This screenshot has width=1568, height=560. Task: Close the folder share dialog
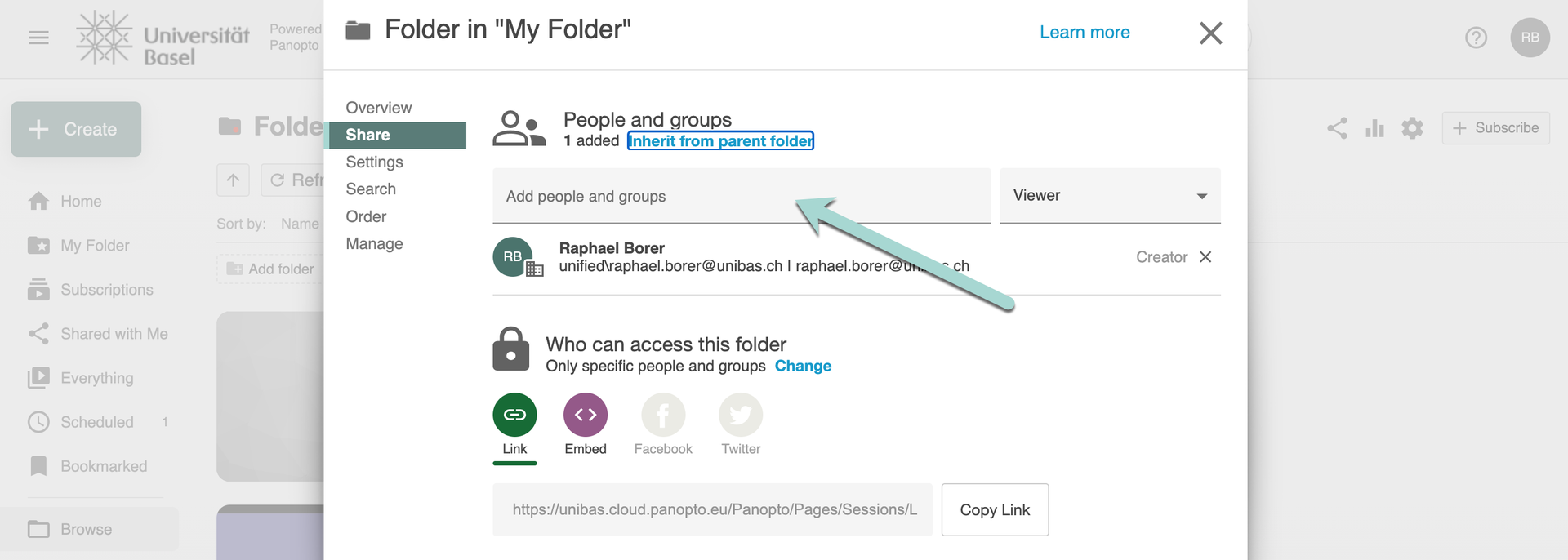[x=1210, y=33]
